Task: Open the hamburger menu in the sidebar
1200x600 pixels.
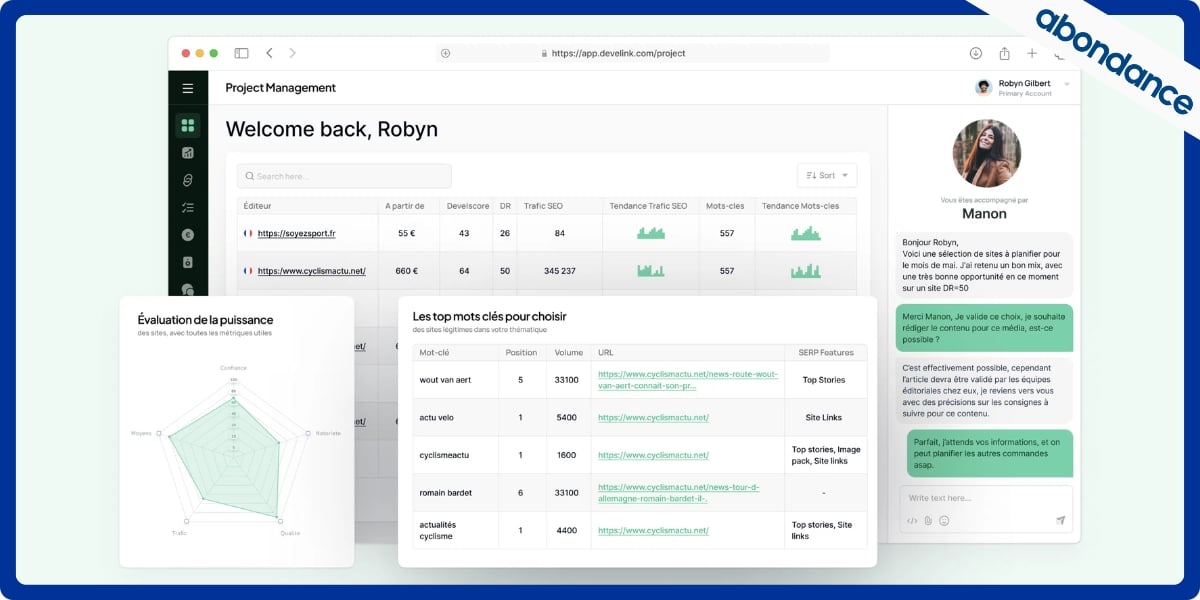Action: click(187, 88)
